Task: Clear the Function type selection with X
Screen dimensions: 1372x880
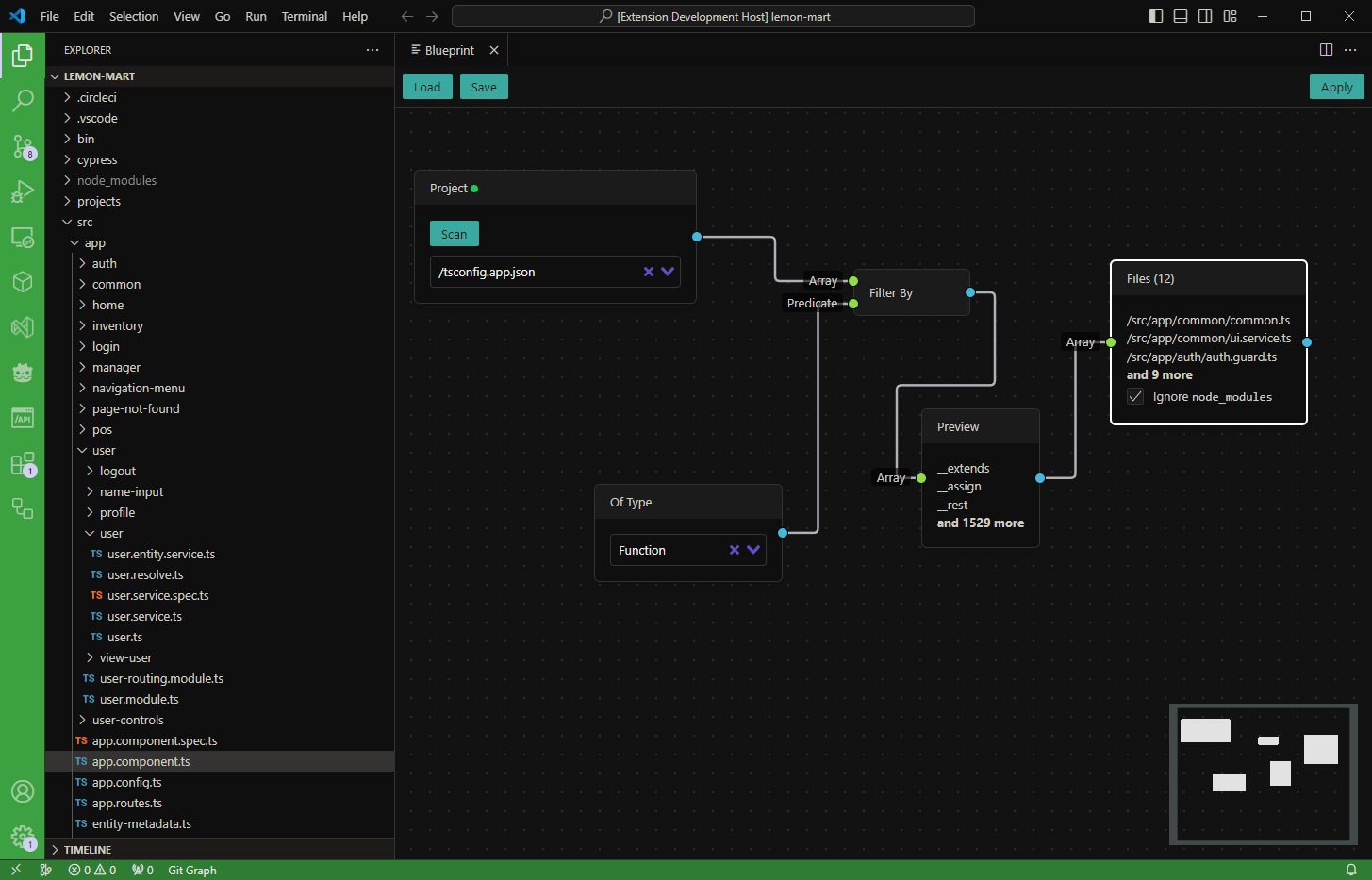Action: click(x=735, y=550)
